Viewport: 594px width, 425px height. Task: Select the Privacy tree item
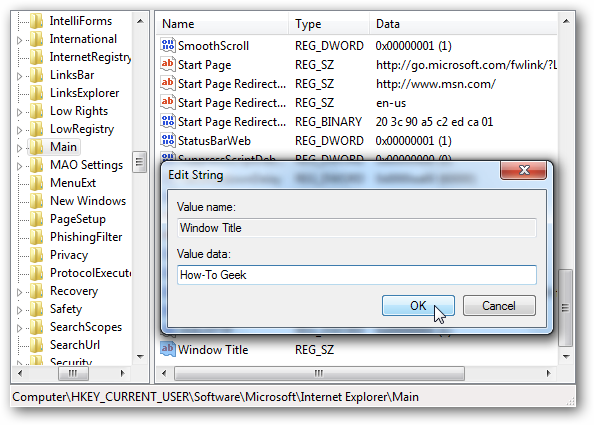[x=69, y=255]
